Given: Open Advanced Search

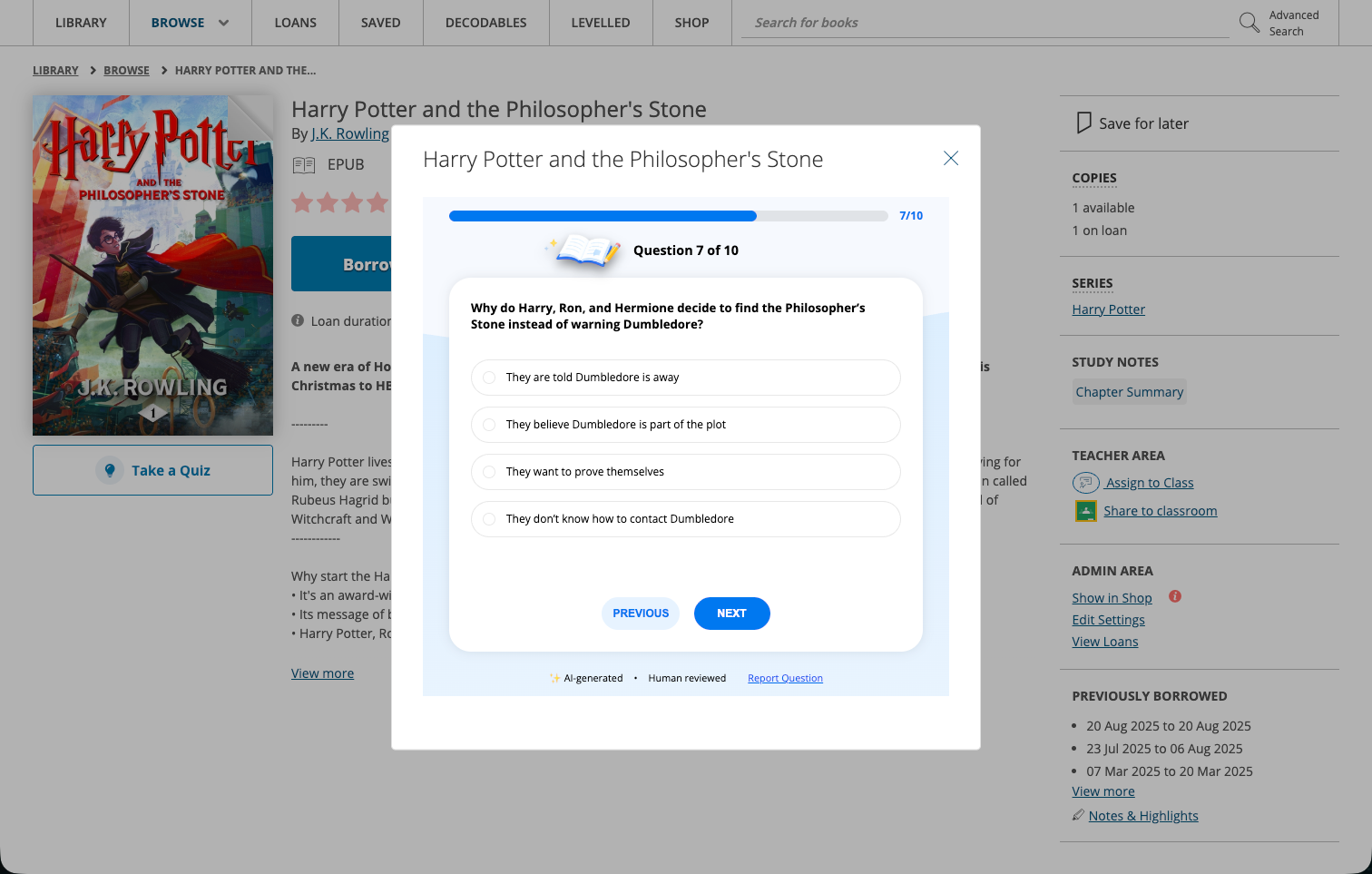Looking at the screenshot, I should [x=1294, y=23].
